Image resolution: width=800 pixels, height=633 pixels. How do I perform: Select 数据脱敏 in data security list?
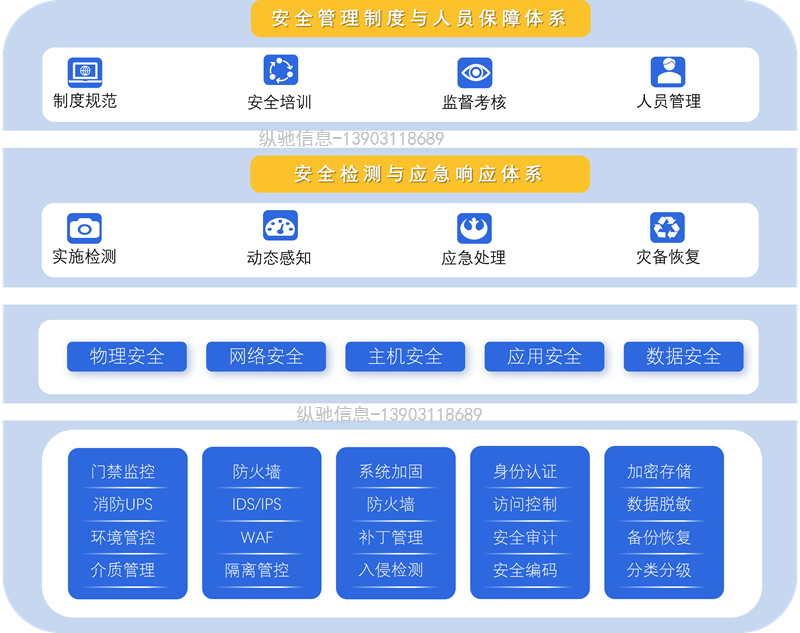pyautogui.click(x=659, y=504)
